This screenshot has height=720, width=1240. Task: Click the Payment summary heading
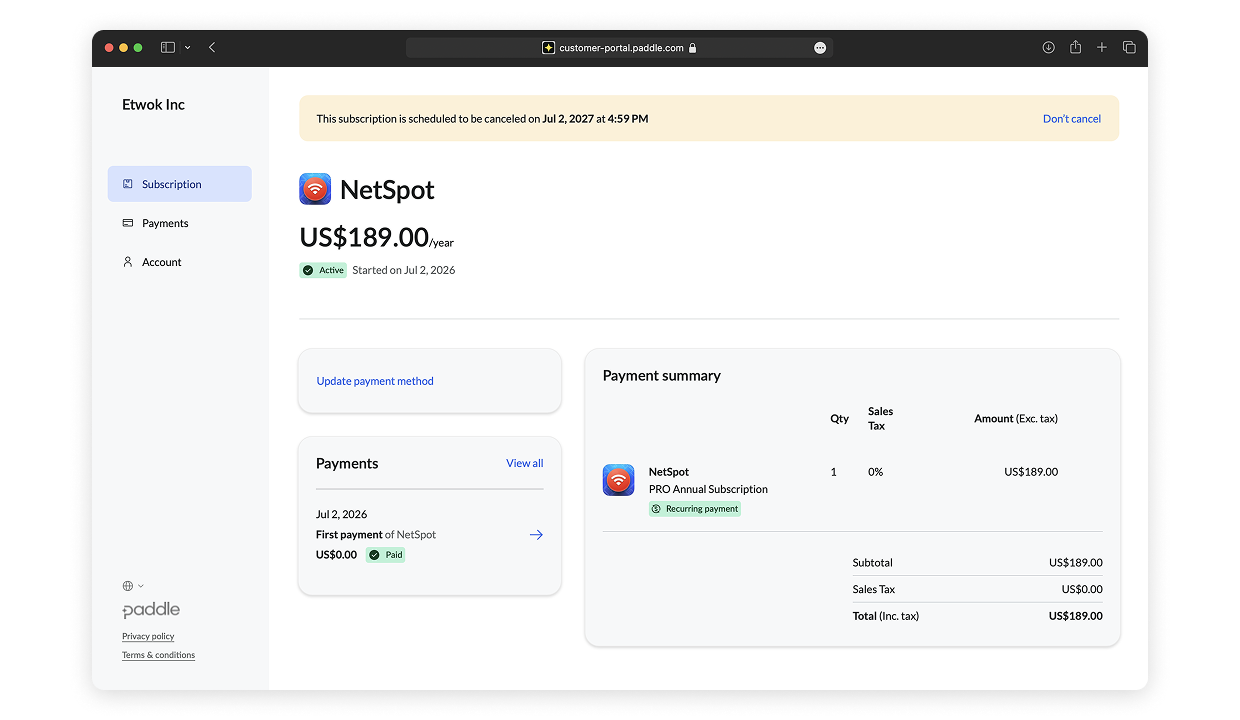[662, 376]
